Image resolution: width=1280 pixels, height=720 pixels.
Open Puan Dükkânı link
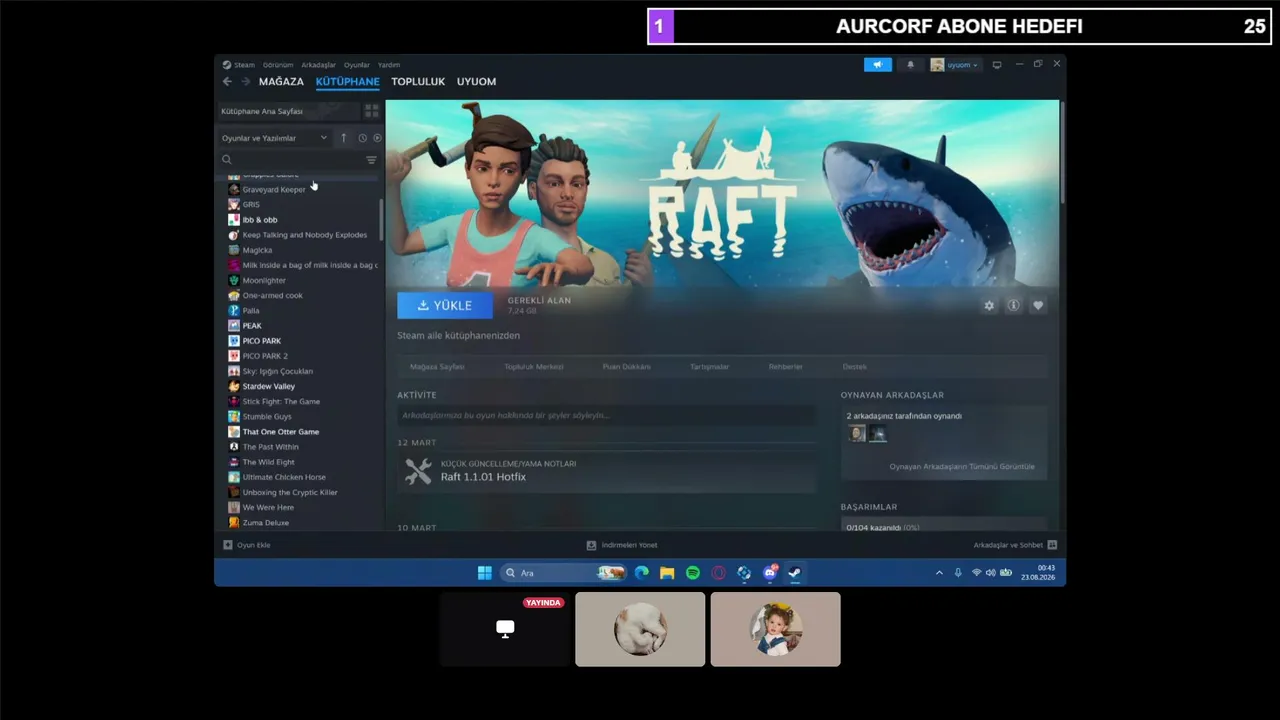point(626,367)
